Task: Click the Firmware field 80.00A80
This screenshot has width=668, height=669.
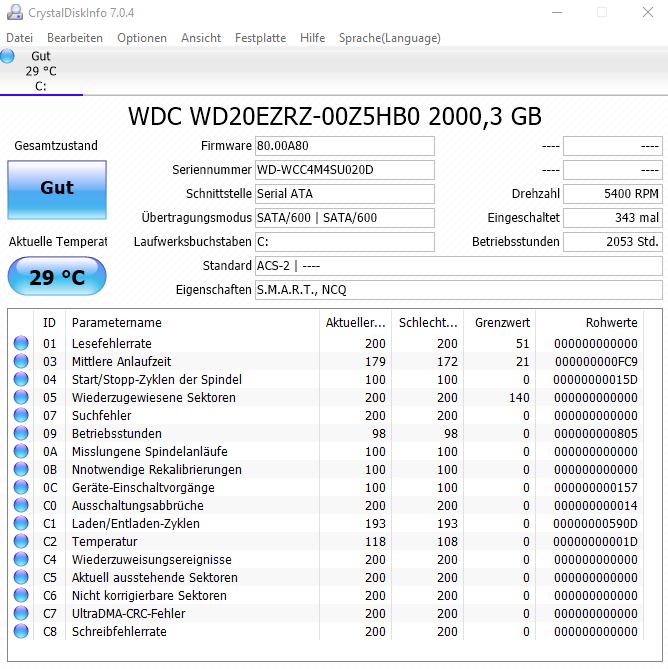Action: 345,146
